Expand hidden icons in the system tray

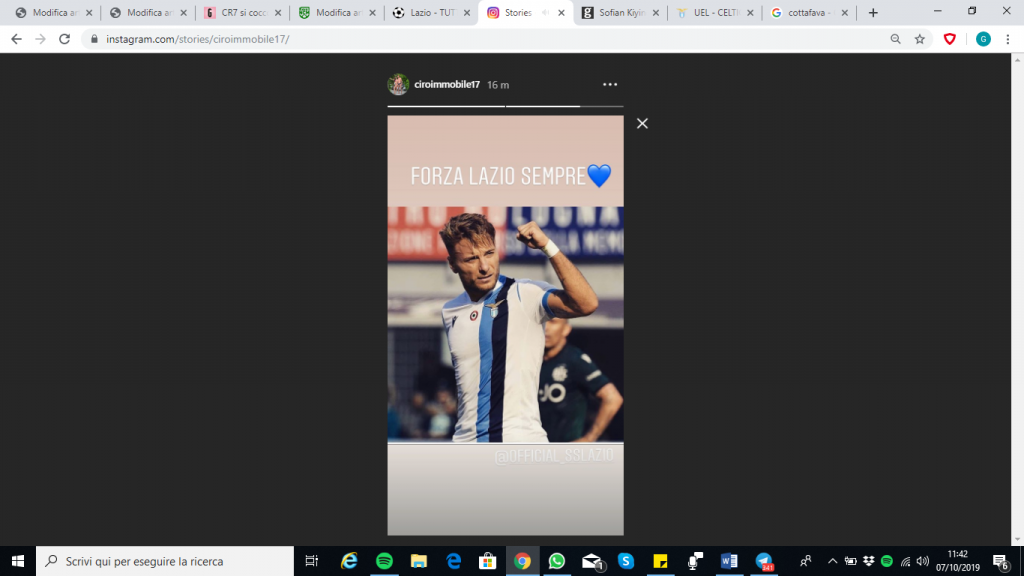click(x=833, y=561)
